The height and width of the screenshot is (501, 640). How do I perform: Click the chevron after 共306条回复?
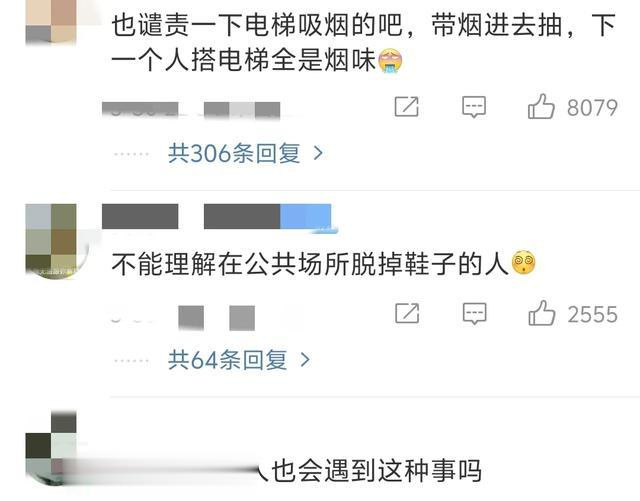[x=318, y=154]
